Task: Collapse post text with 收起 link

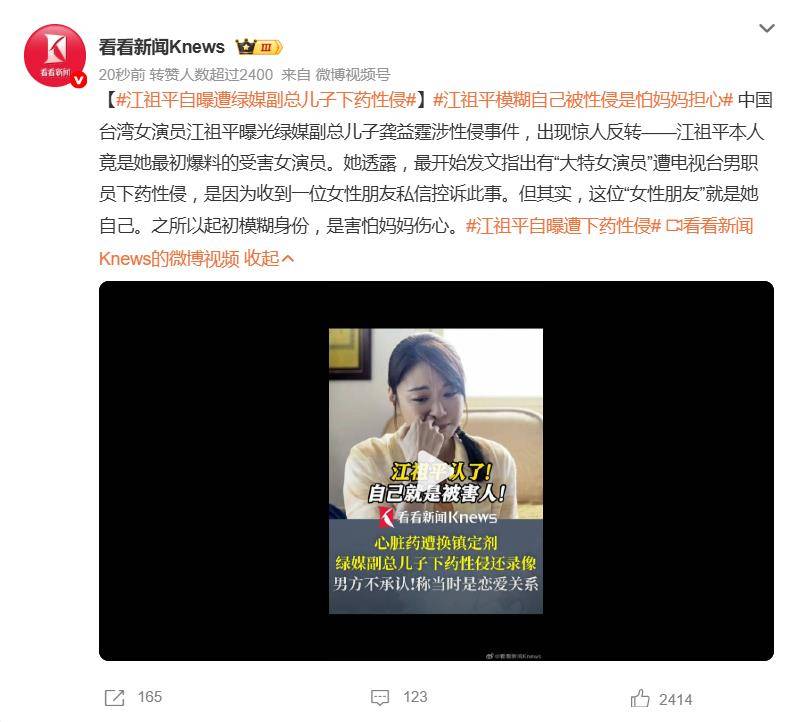Action: click(x=262, y=258)
